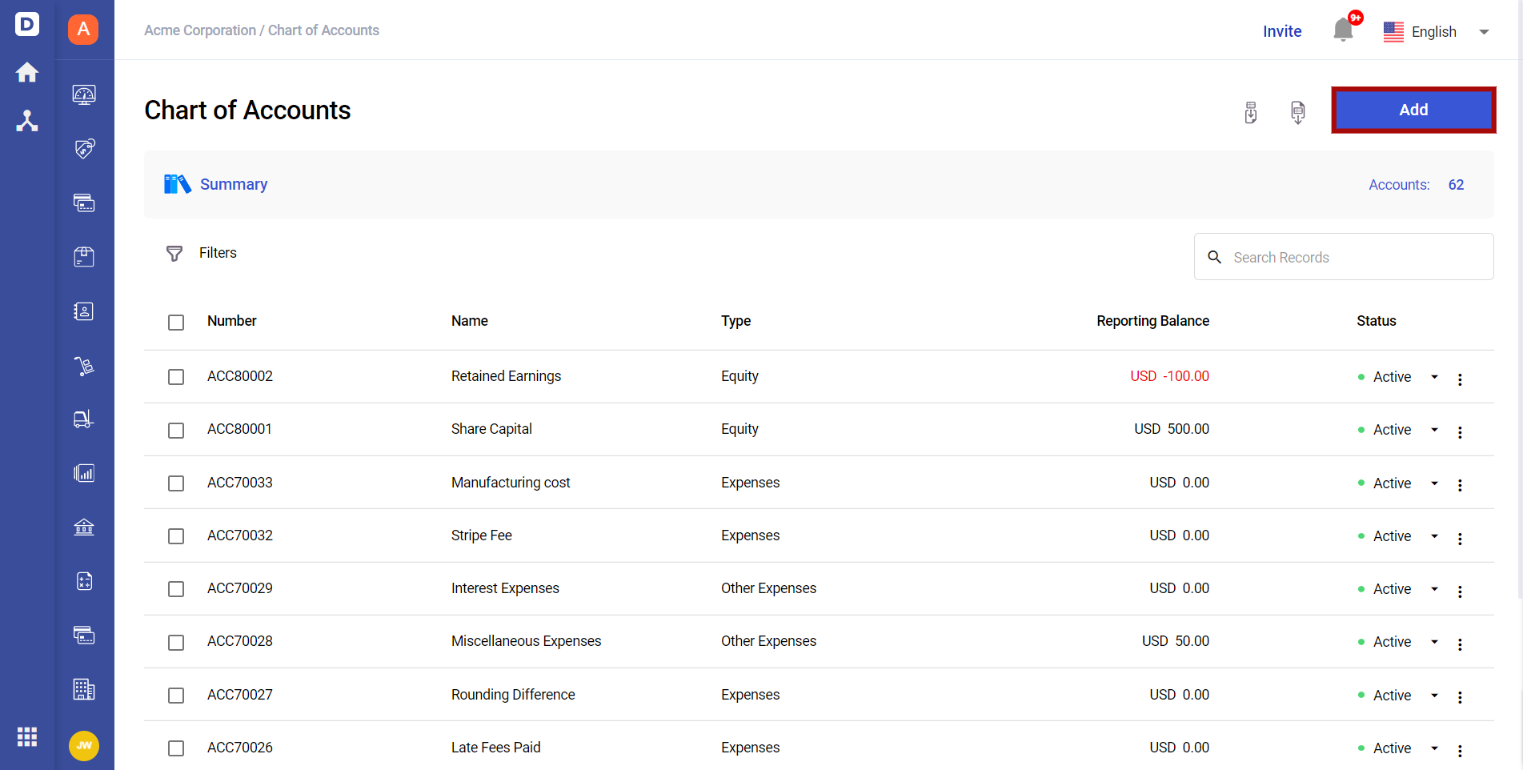The image size is (1523, 770).
Task: Check the ACC80002 row checkbox
Action: pyautogui.click(x=176, y=377)
